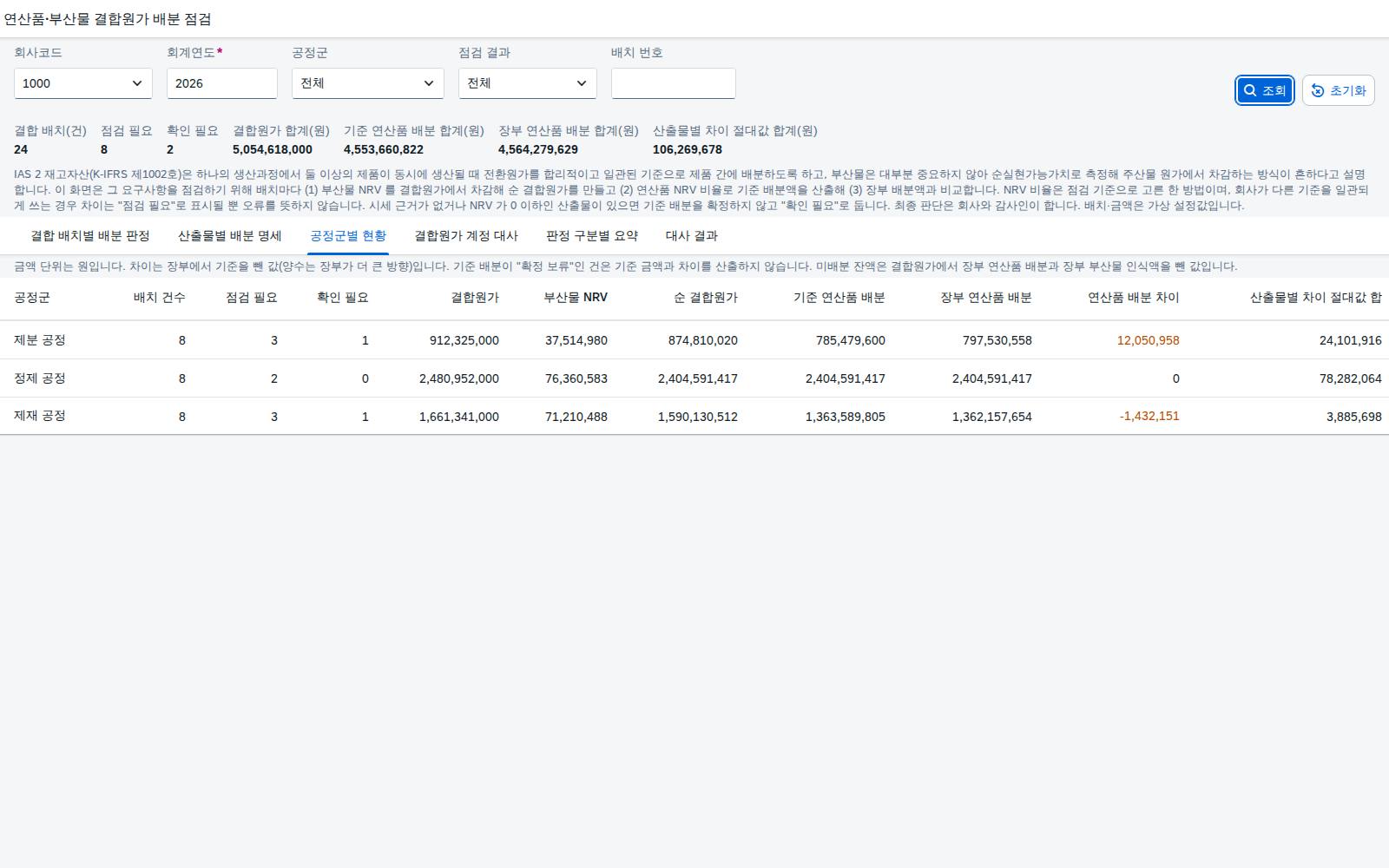Open the 대사 결과 tab
The image size is (1389, 868).
(x=692, y=236)
